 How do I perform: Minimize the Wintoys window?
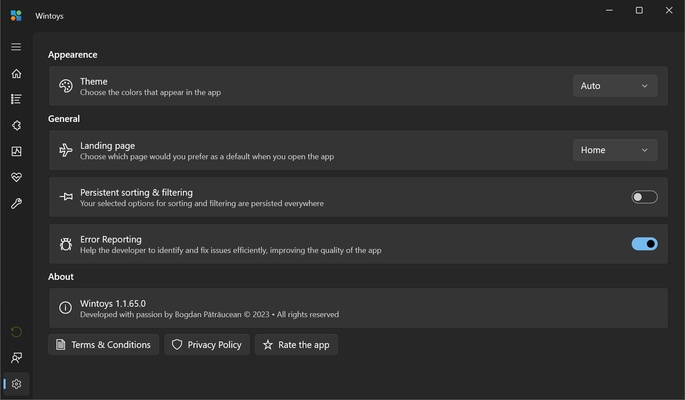pos(609,10)
